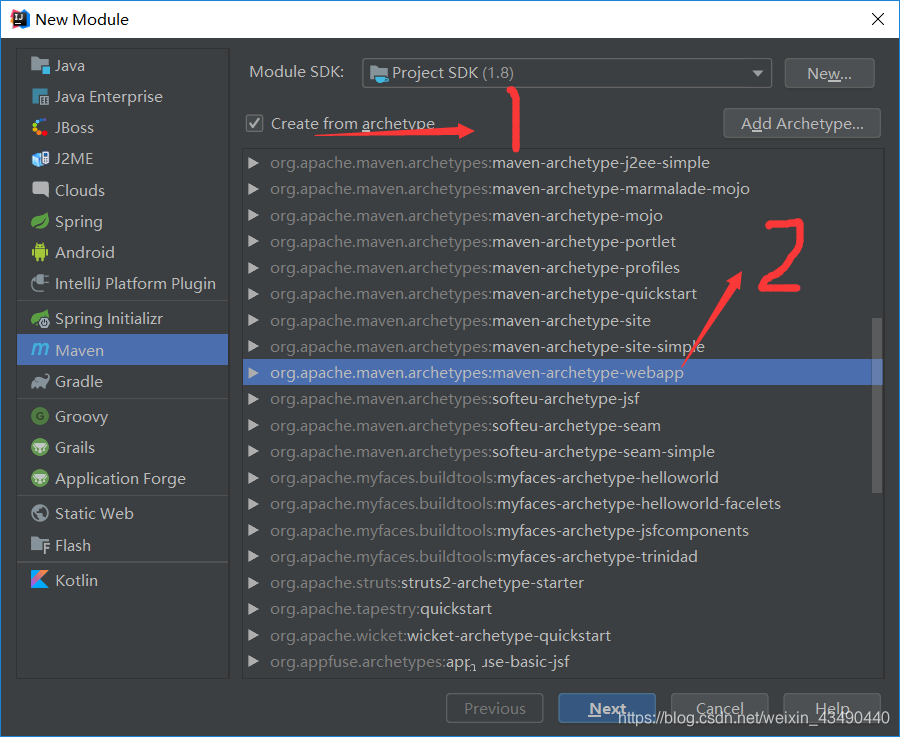Select Android module type
This screenshot has height=737, width=900.
tap(122, 252)
